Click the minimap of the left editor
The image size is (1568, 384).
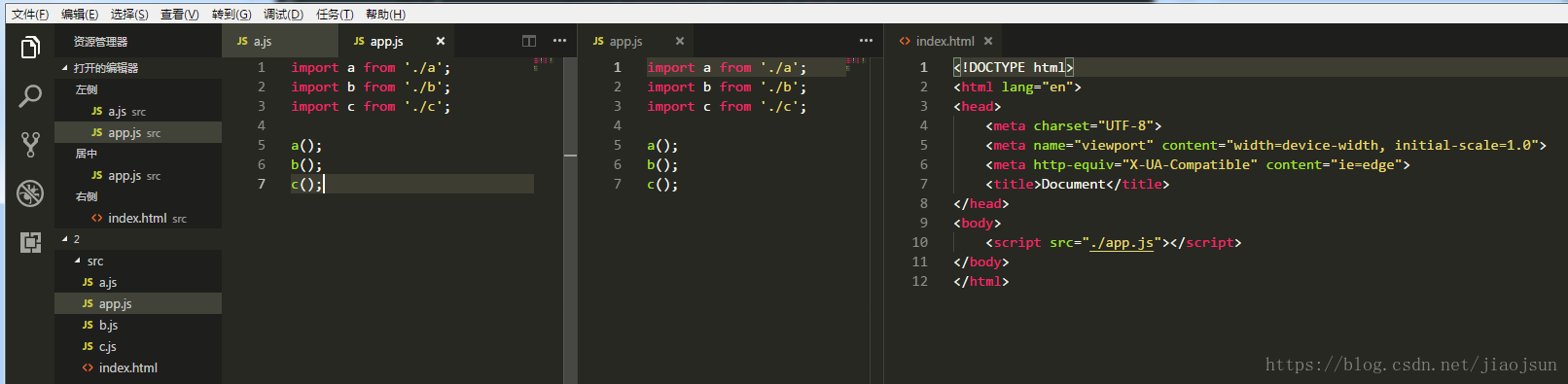(x=544, y=64)
